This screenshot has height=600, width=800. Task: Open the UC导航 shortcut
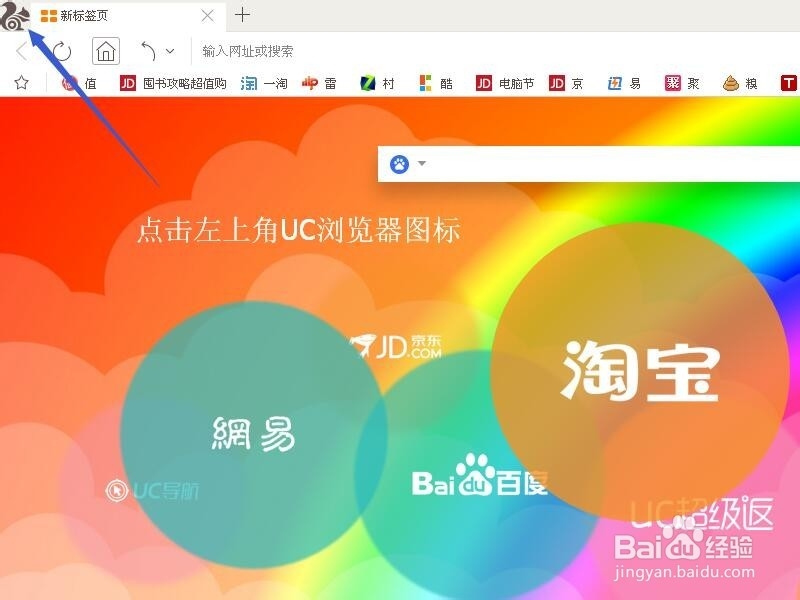click(152, 491)
